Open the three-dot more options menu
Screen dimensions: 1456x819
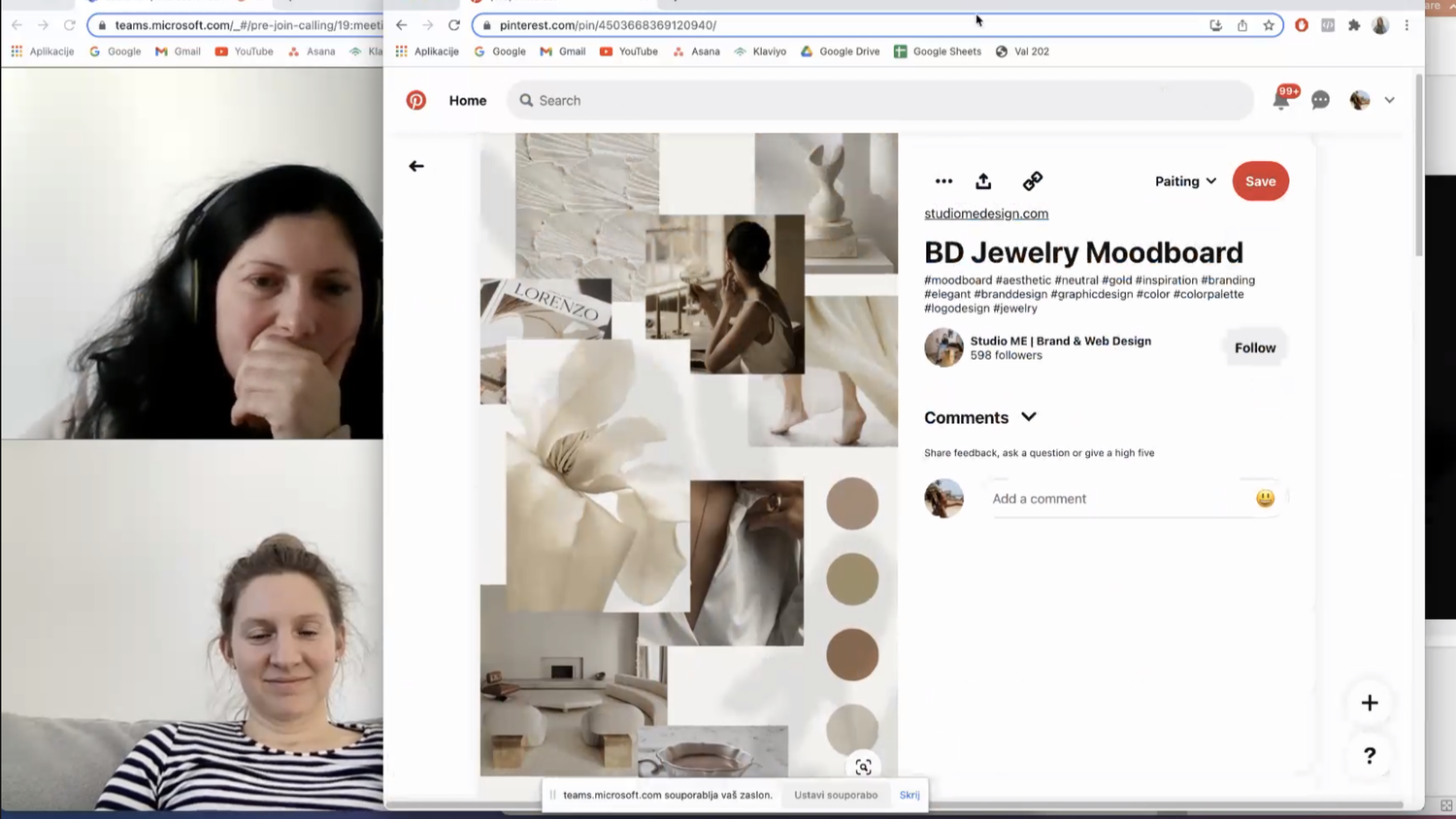943,181
